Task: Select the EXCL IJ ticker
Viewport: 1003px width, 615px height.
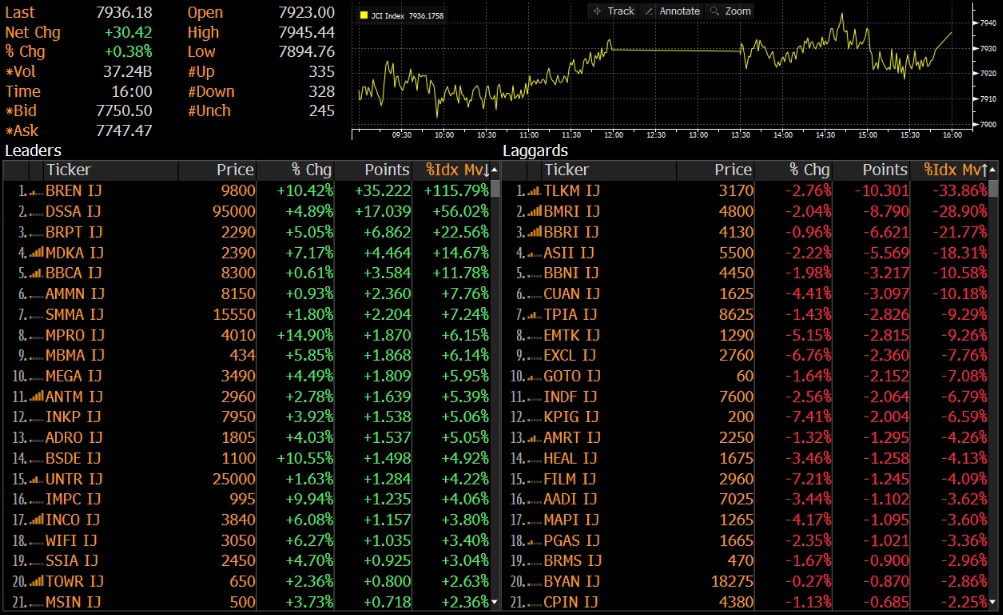Action: [x=570, y=355]
